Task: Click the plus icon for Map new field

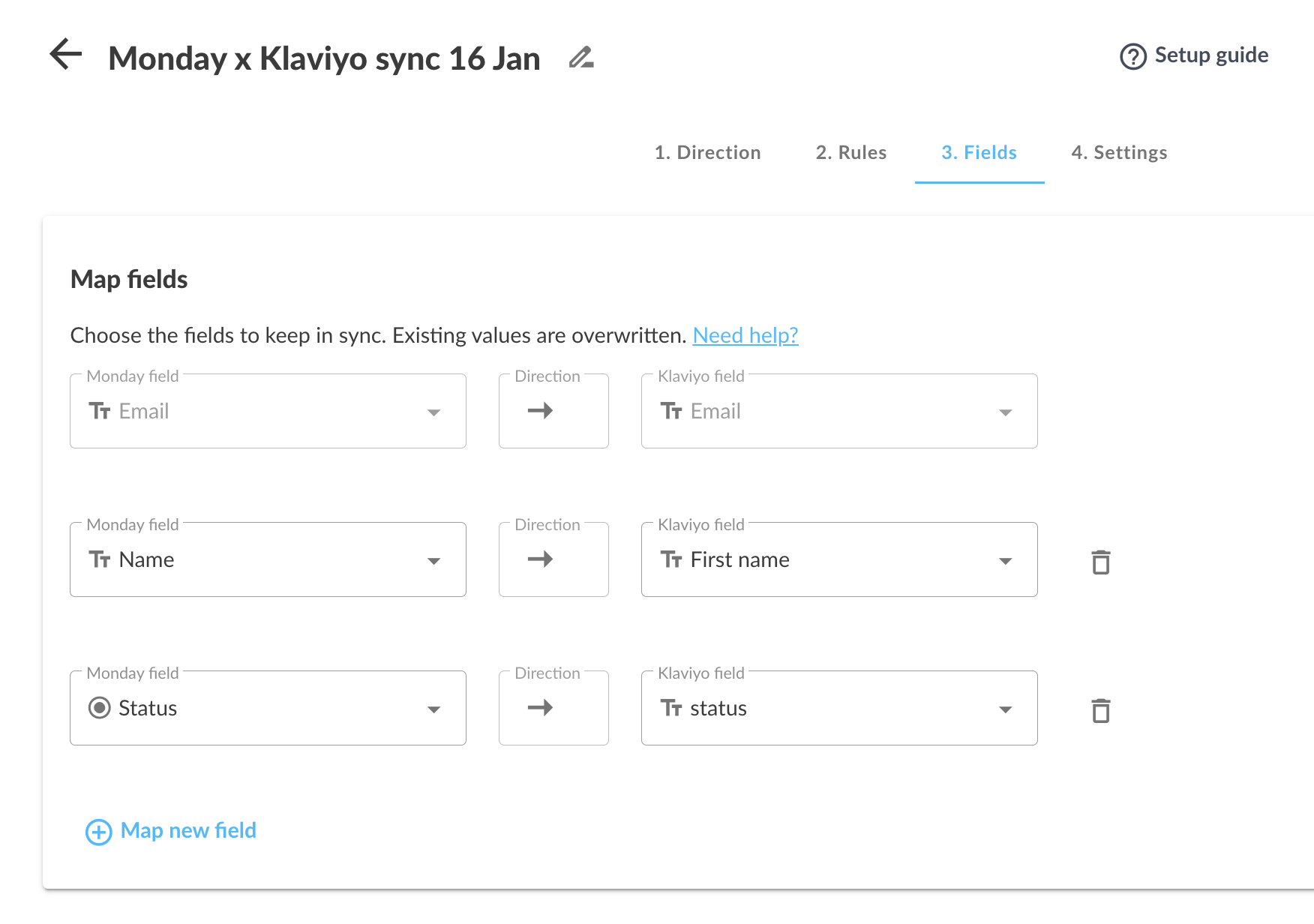Action: click(x=99, y=832)
